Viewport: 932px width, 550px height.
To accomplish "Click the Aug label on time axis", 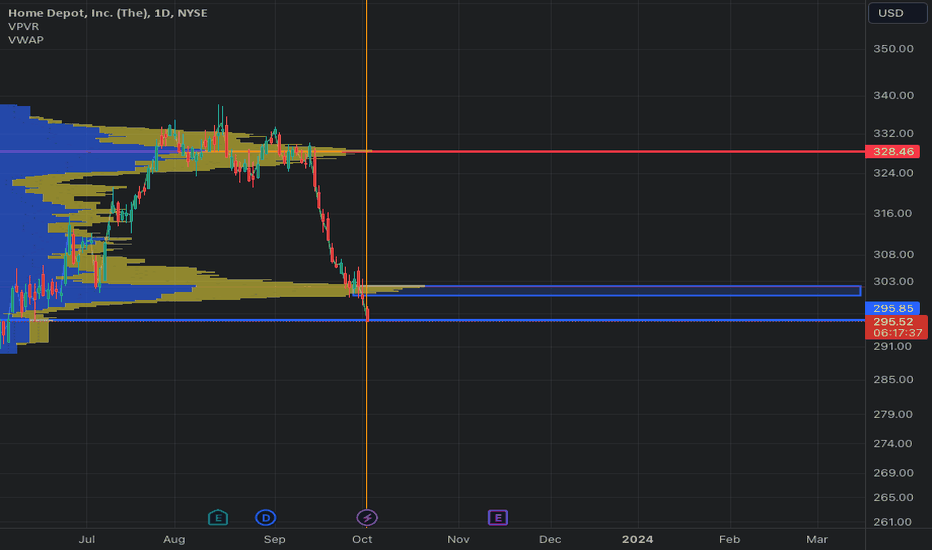I will pyautogui.click(x=174, y=539).
